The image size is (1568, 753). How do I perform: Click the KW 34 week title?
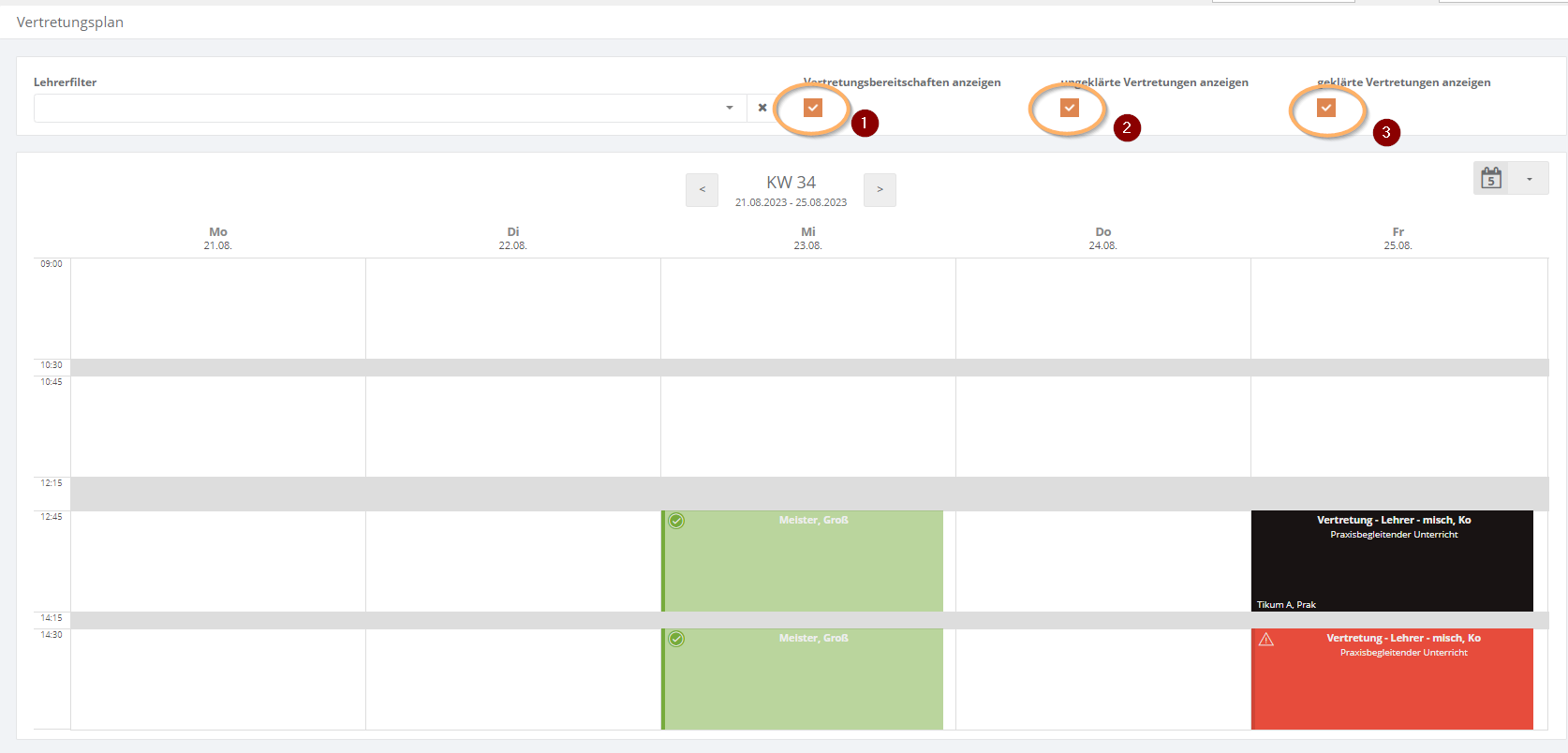tap(791, 182)
